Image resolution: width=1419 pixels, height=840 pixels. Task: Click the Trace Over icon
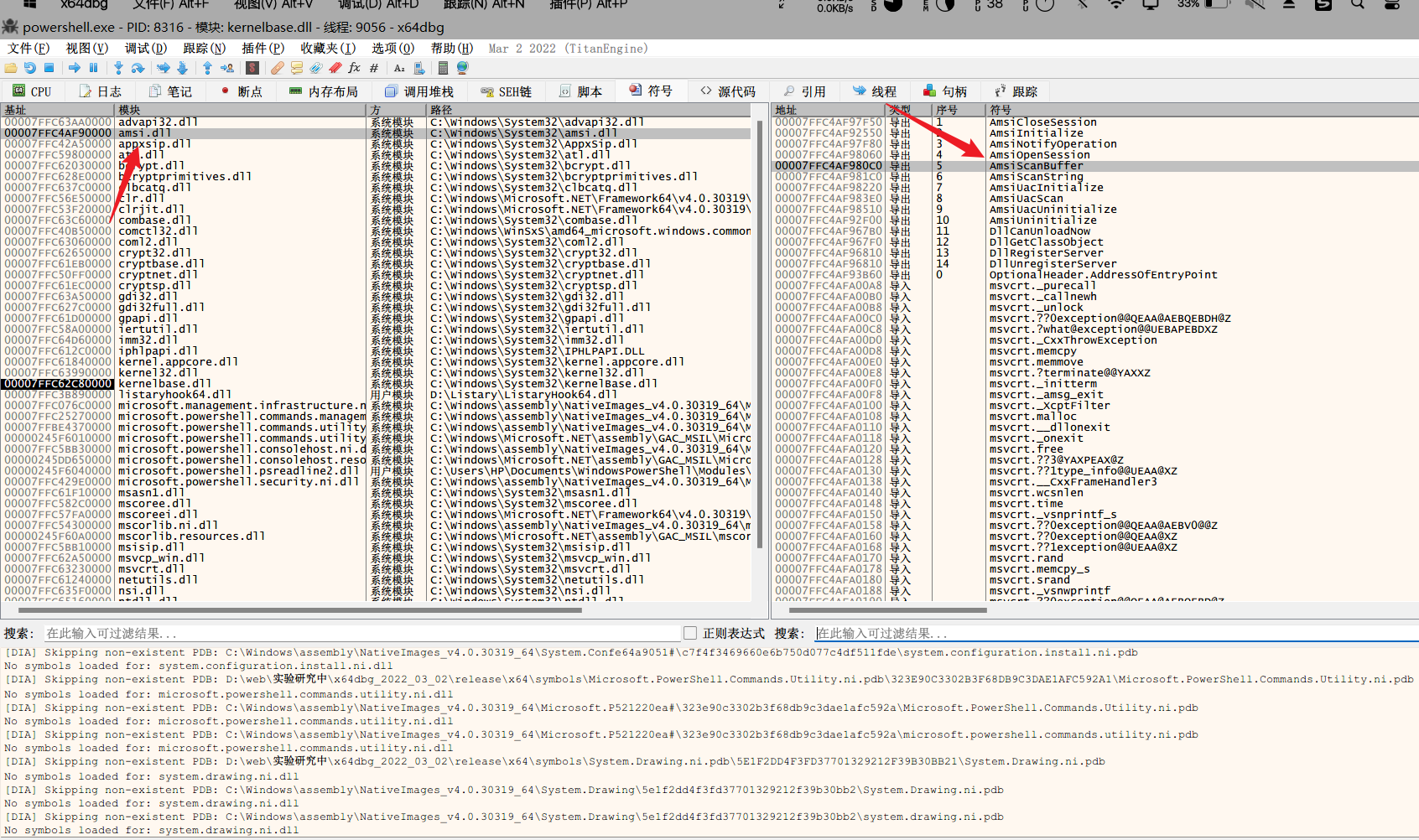coord(182,68)
